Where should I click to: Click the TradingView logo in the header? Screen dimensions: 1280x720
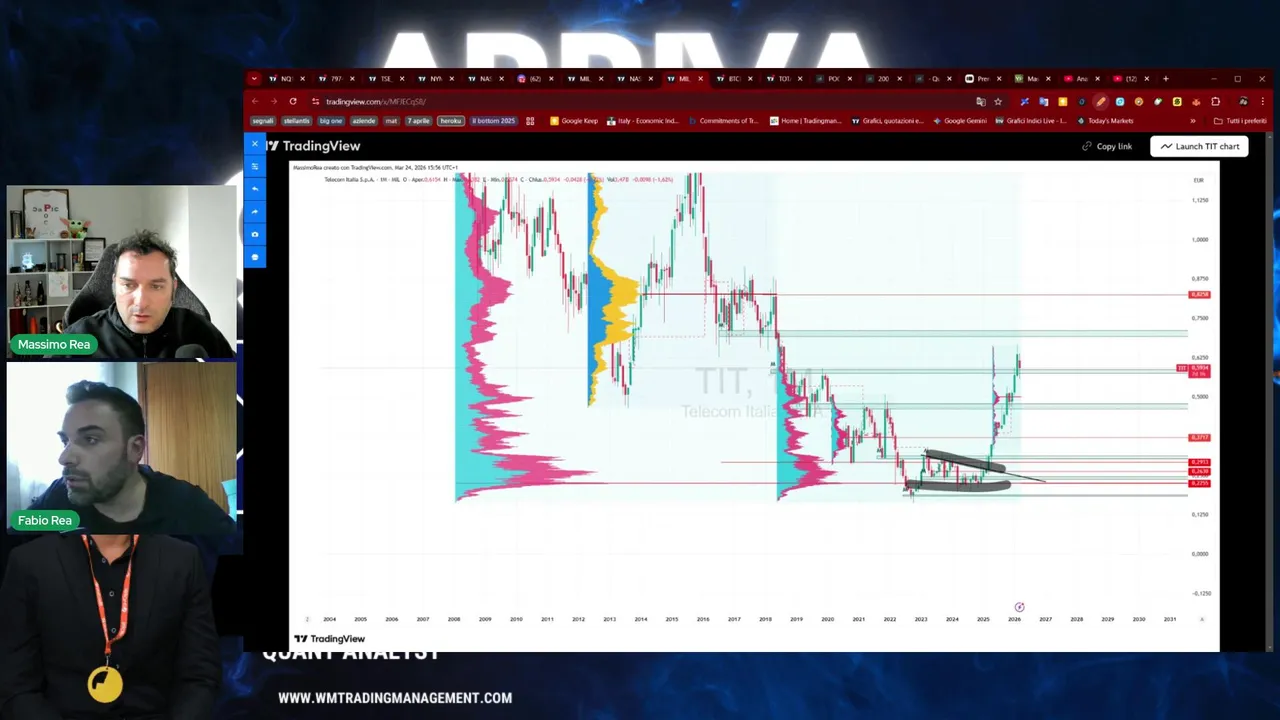313,146
